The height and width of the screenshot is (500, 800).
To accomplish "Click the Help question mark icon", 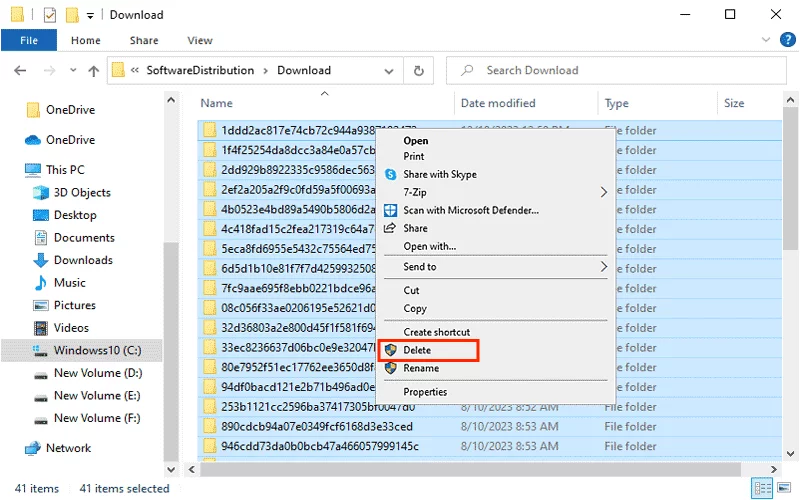I will click(x=788, y=39).
